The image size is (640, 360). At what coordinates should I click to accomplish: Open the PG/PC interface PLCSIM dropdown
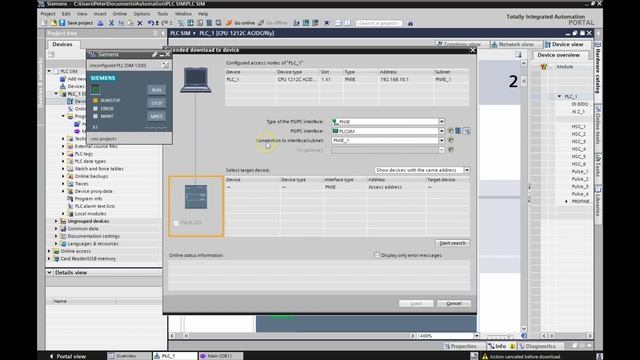[x=441, y=131]
